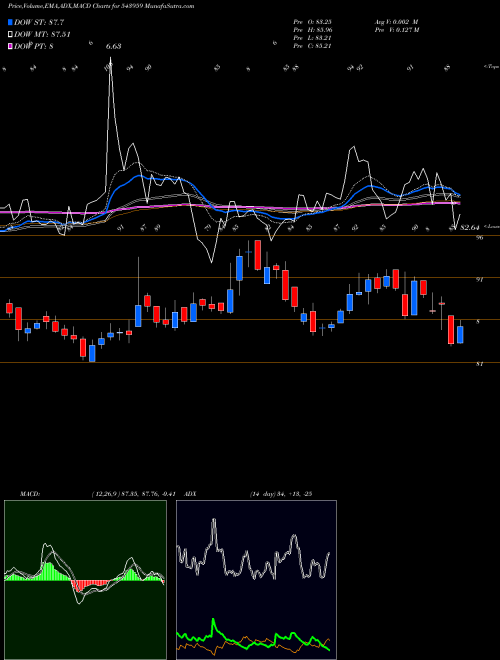Click the 'Avg V: 0.002 M' average volume text
Image resolution: width=500 pixels, height=660 pixels.
point(396,22)
